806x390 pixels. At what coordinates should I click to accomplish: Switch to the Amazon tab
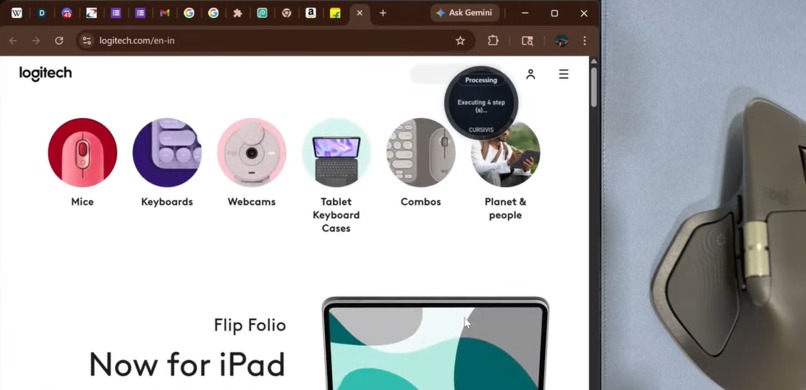(x=310, y=13)
